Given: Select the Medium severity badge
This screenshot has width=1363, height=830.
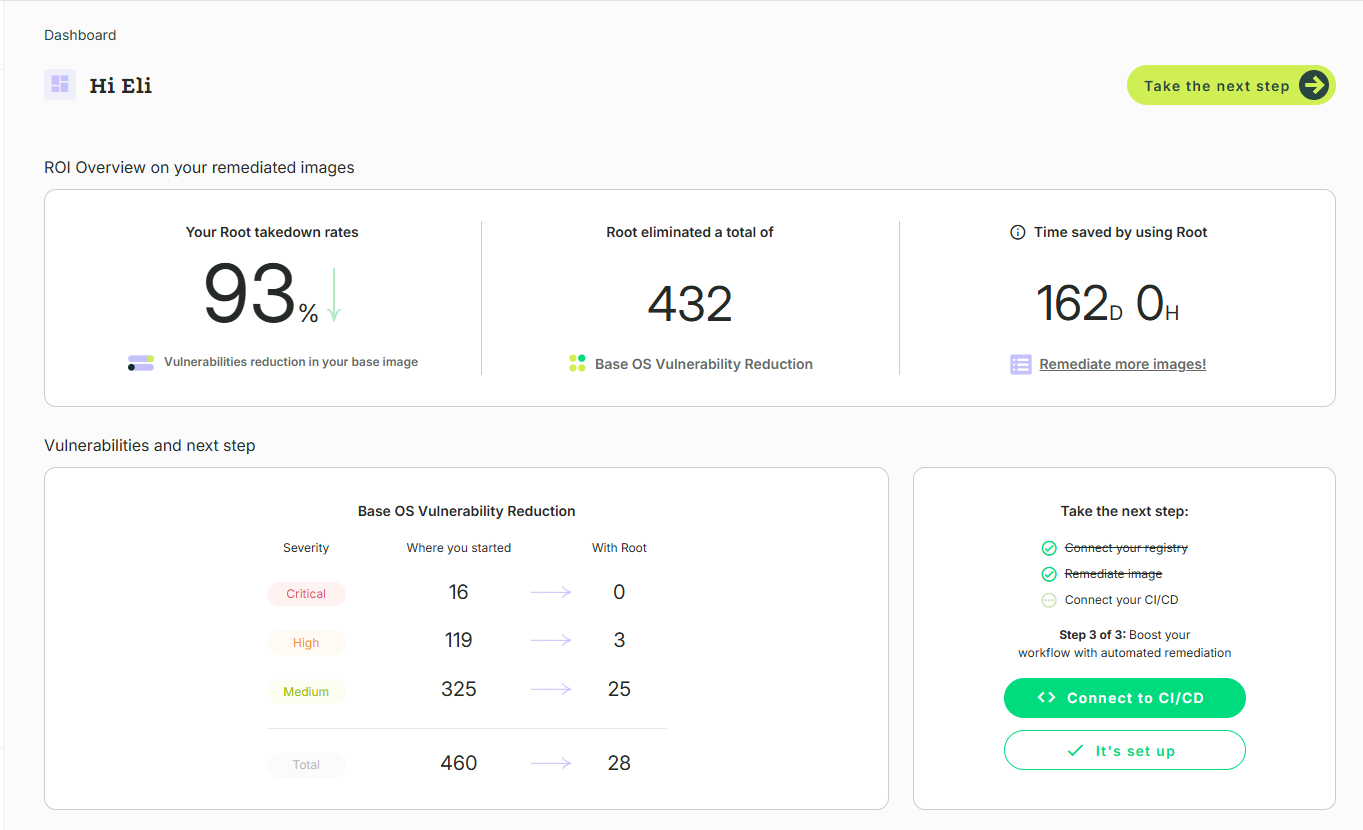Looking at the screenshot, I should click(x=306, y=691).
